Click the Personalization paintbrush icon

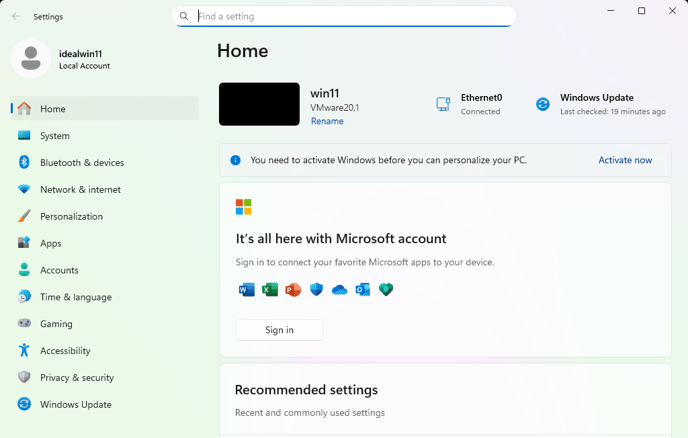pyautogui.click(x=24, y=216)
